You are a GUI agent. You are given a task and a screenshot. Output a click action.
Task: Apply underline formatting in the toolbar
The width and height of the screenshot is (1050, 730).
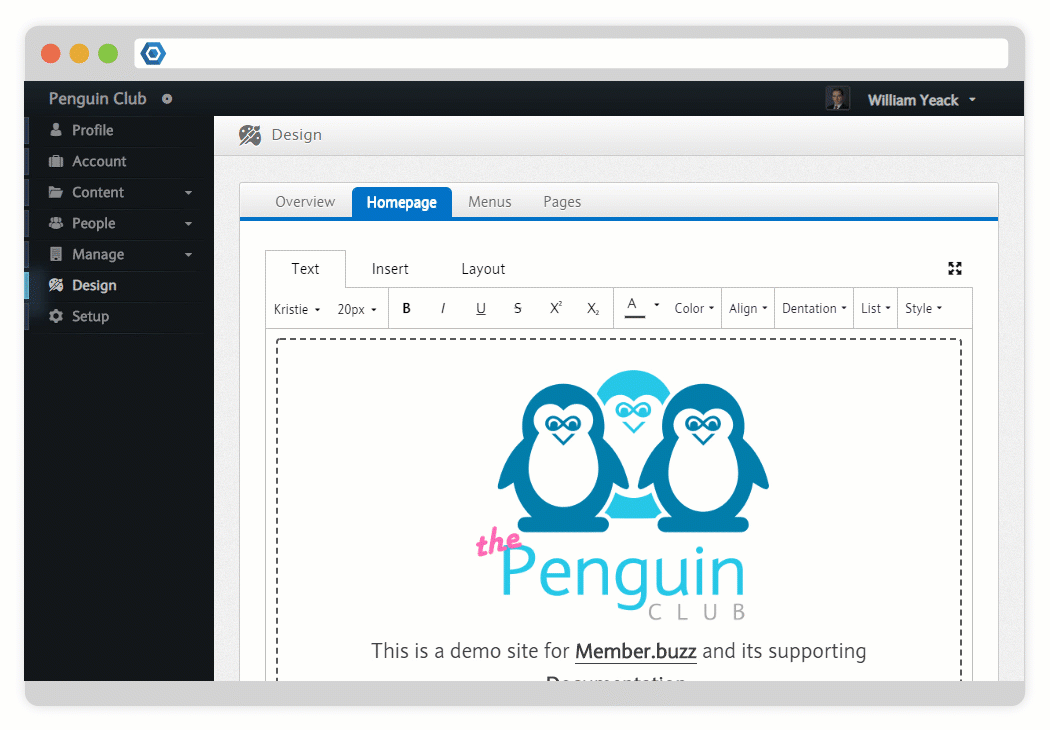click(x=481, y=309)
